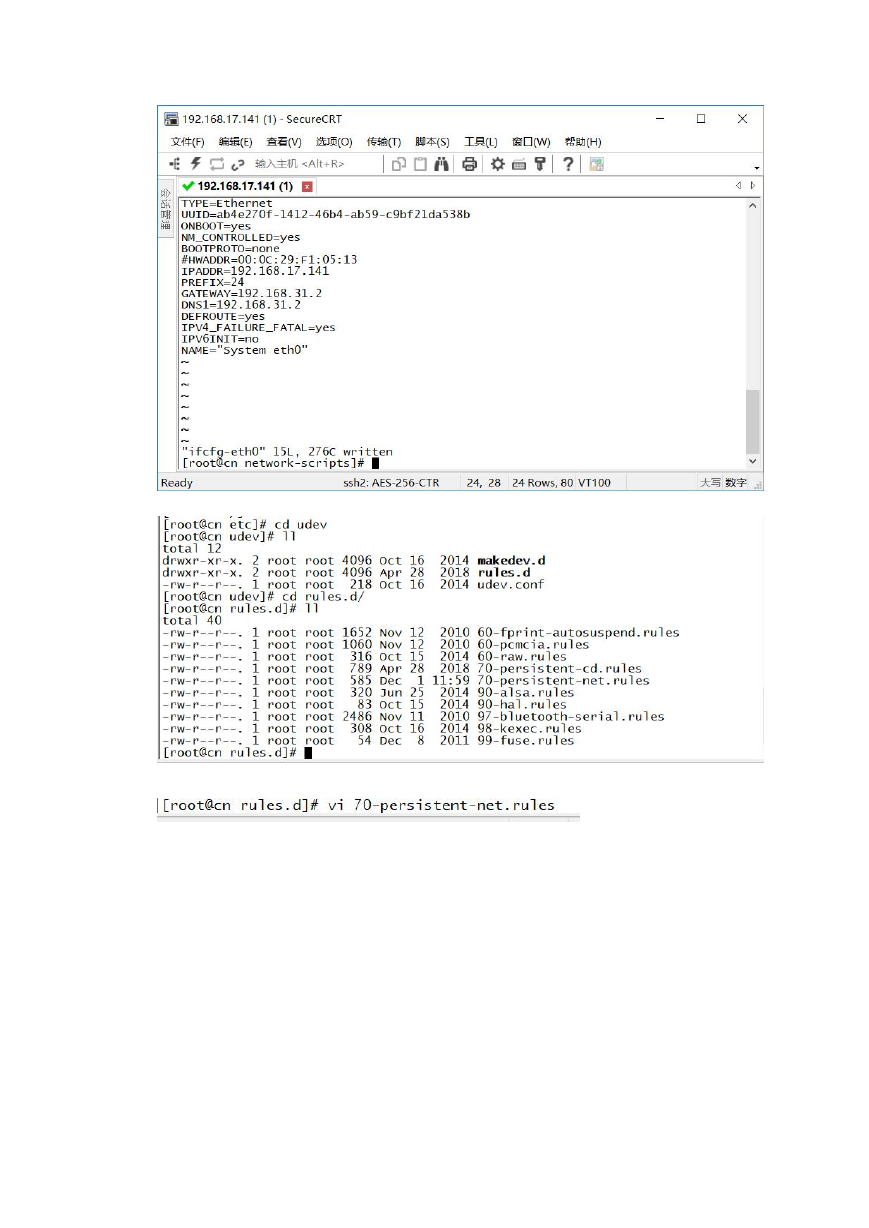Open the 帮助(H) menu
This screenshot has width=869, height=1228.
click(x=583, y=142)
